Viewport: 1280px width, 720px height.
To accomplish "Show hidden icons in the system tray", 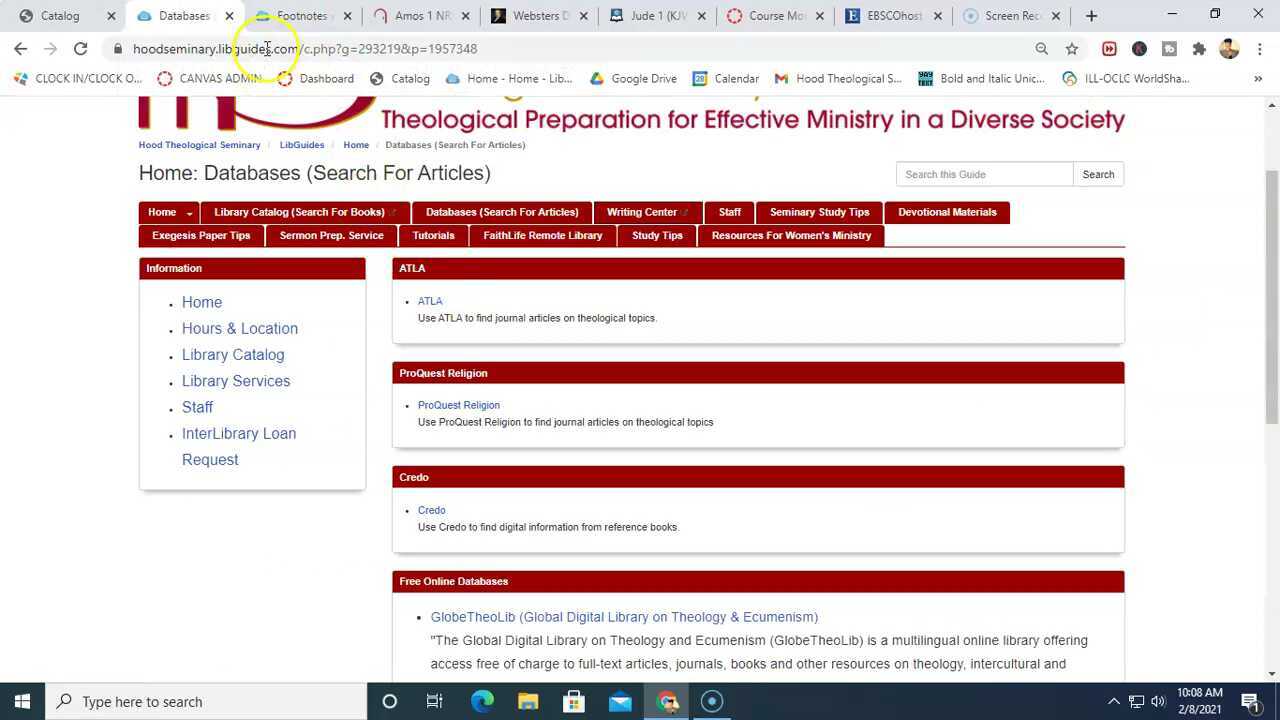I will [1113, 701].
